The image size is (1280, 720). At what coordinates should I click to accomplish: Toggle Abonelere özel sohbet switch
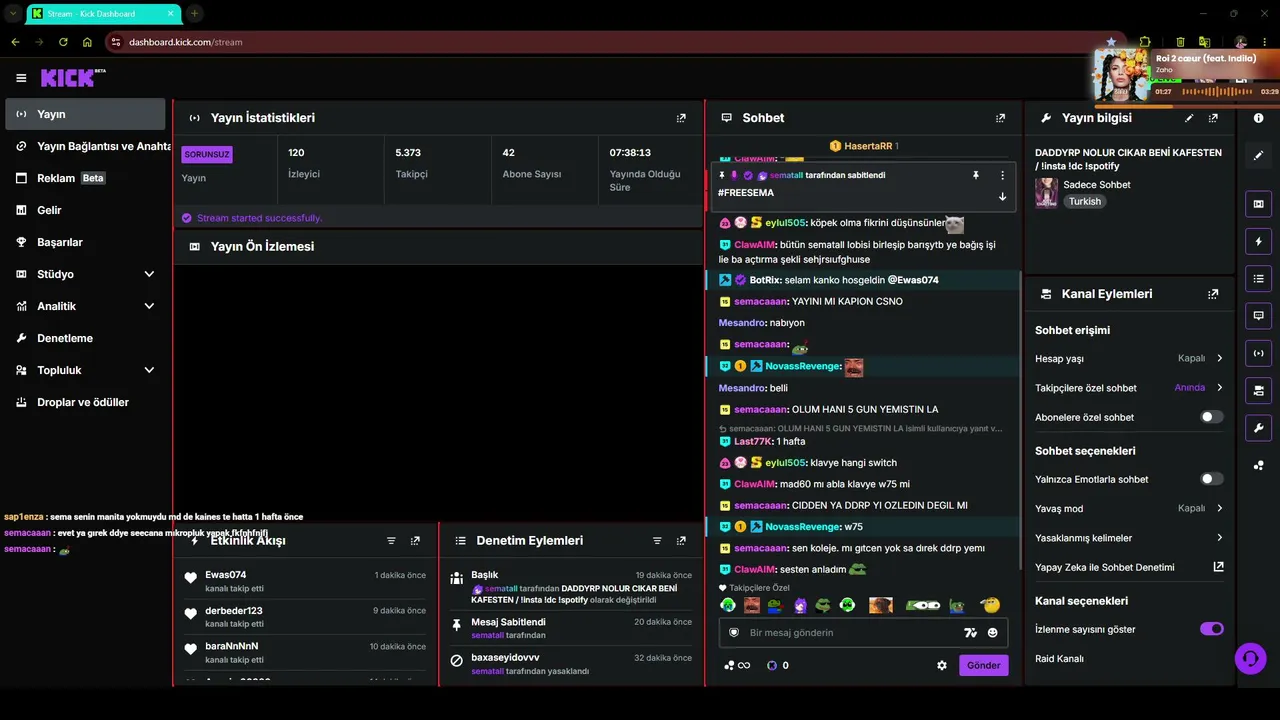pos(1211,417)
